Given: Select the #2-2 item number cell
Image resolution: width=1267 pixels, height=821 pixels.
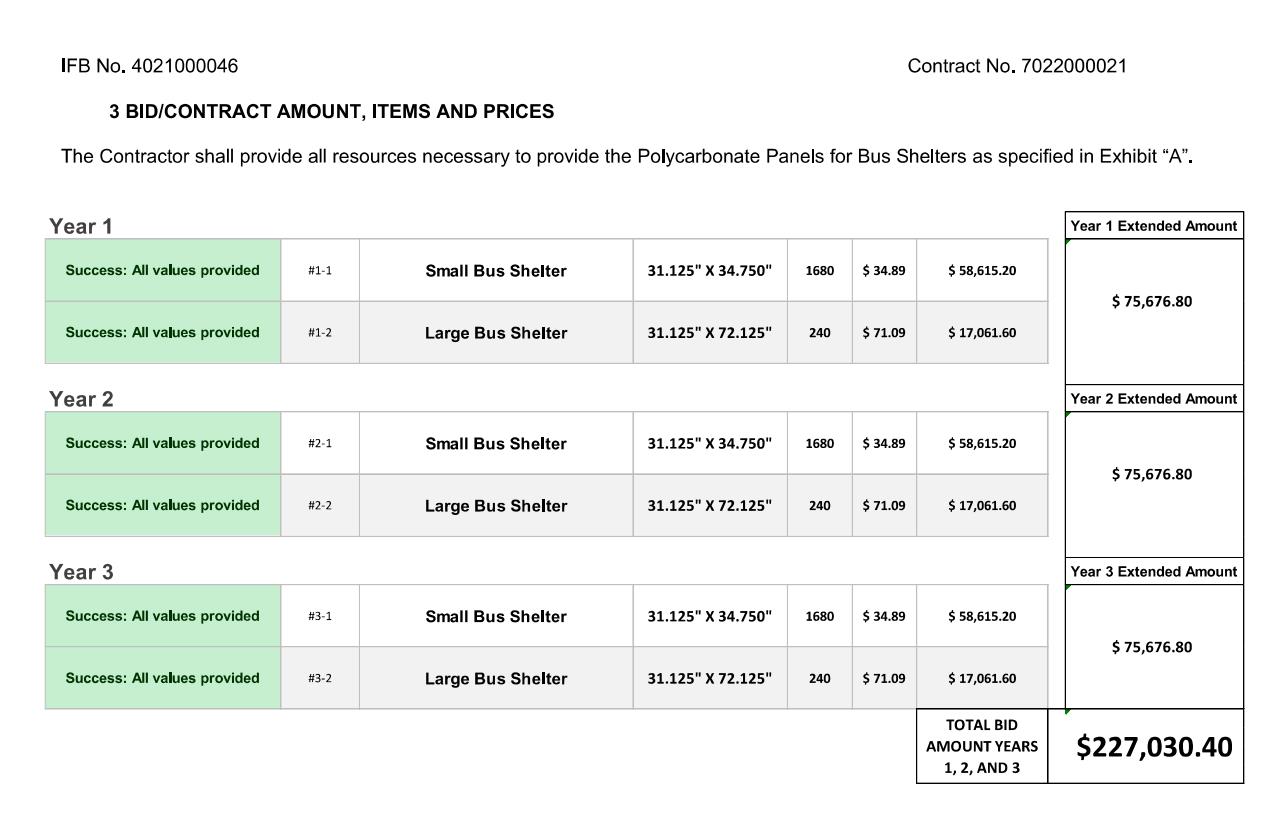Looking at the screenshot, I should point(320,506).
